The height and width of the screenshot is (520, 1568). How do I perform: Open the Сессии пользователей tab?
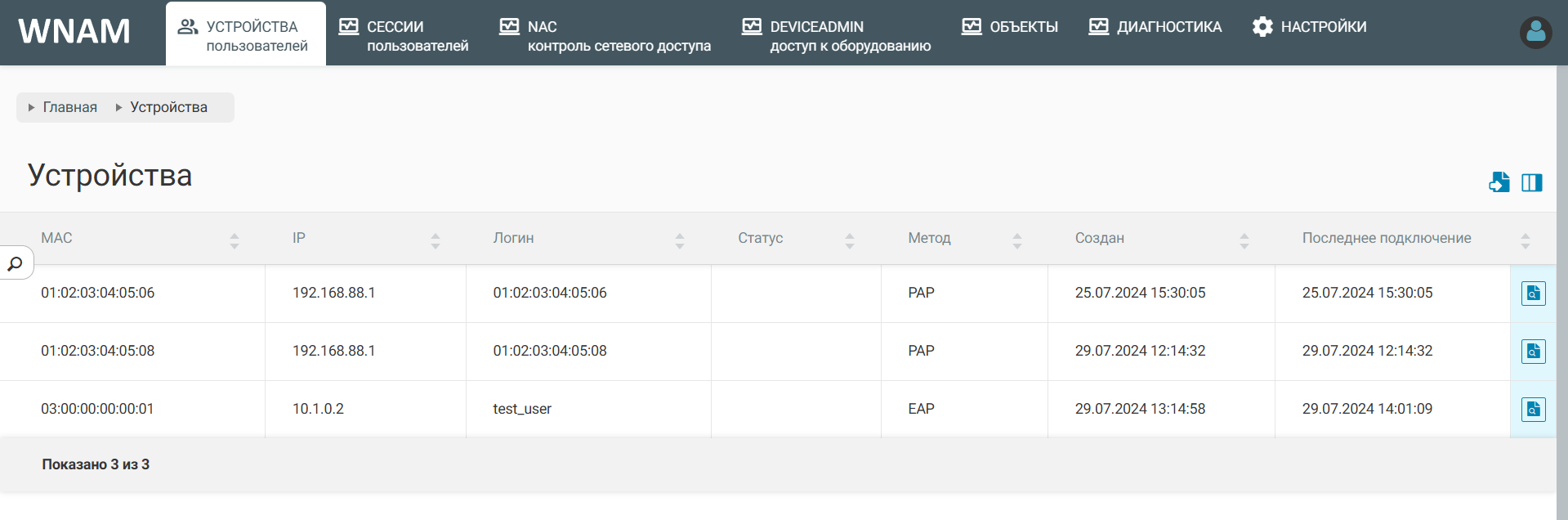pos(404,36)
